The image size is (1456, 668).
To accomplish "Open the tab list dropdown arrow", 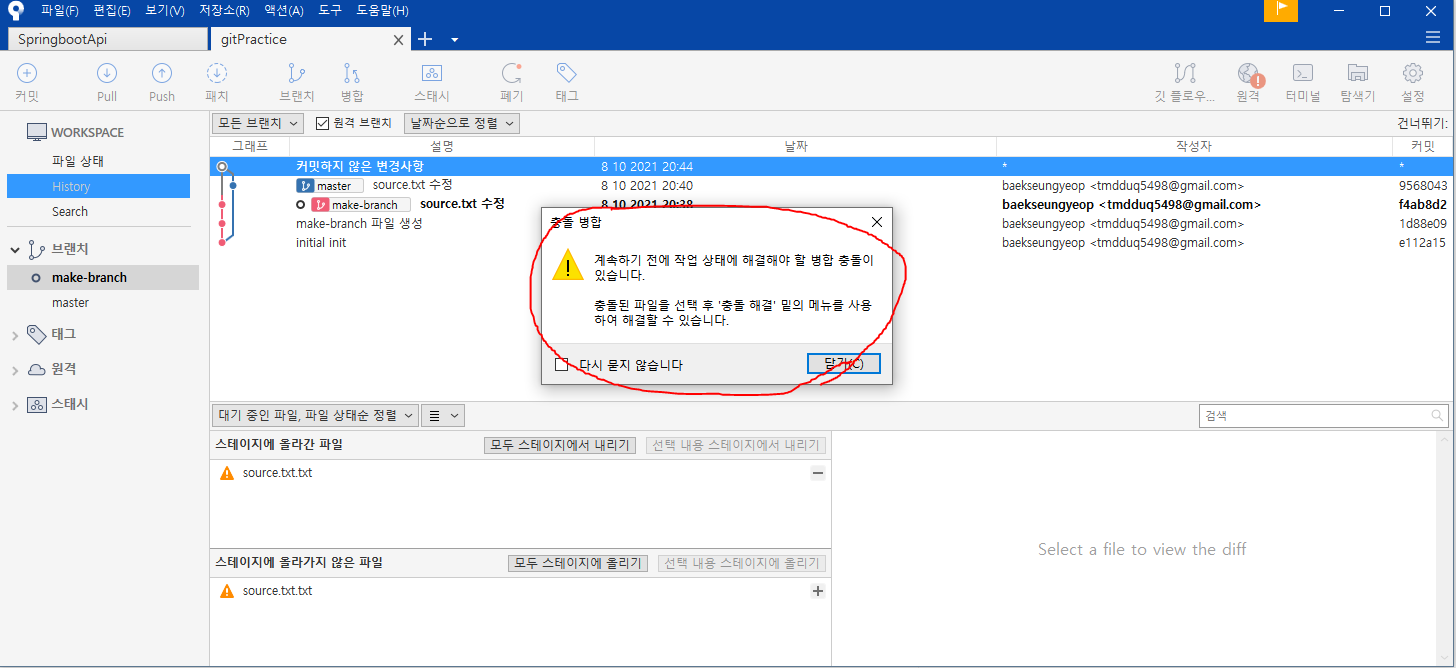I will (x=454, y=40).
